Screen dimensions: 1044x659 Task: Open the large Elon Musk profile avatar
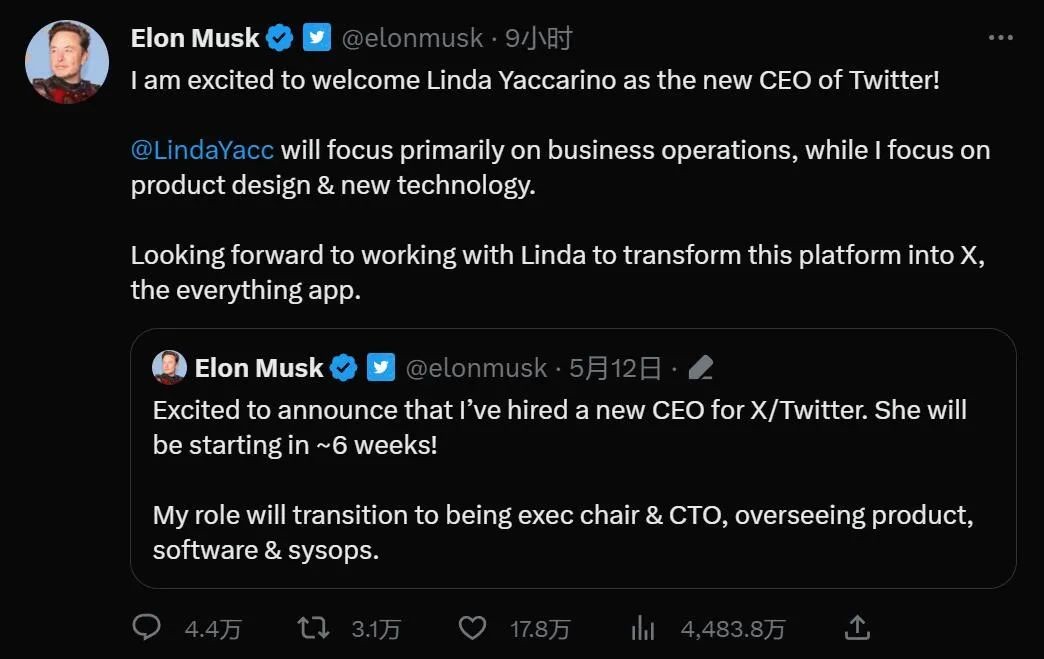click(67, 61)
